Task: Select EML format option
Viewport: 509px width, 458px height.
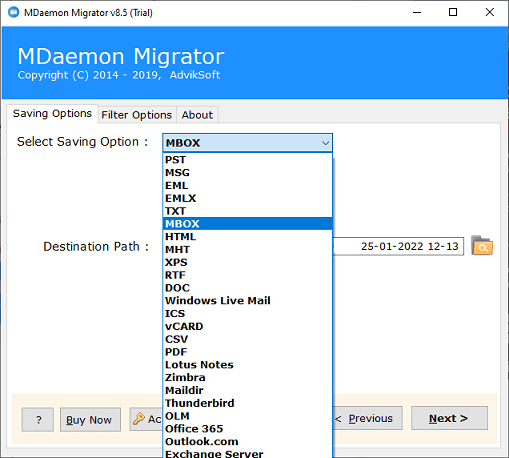Action: coord(247,185)
